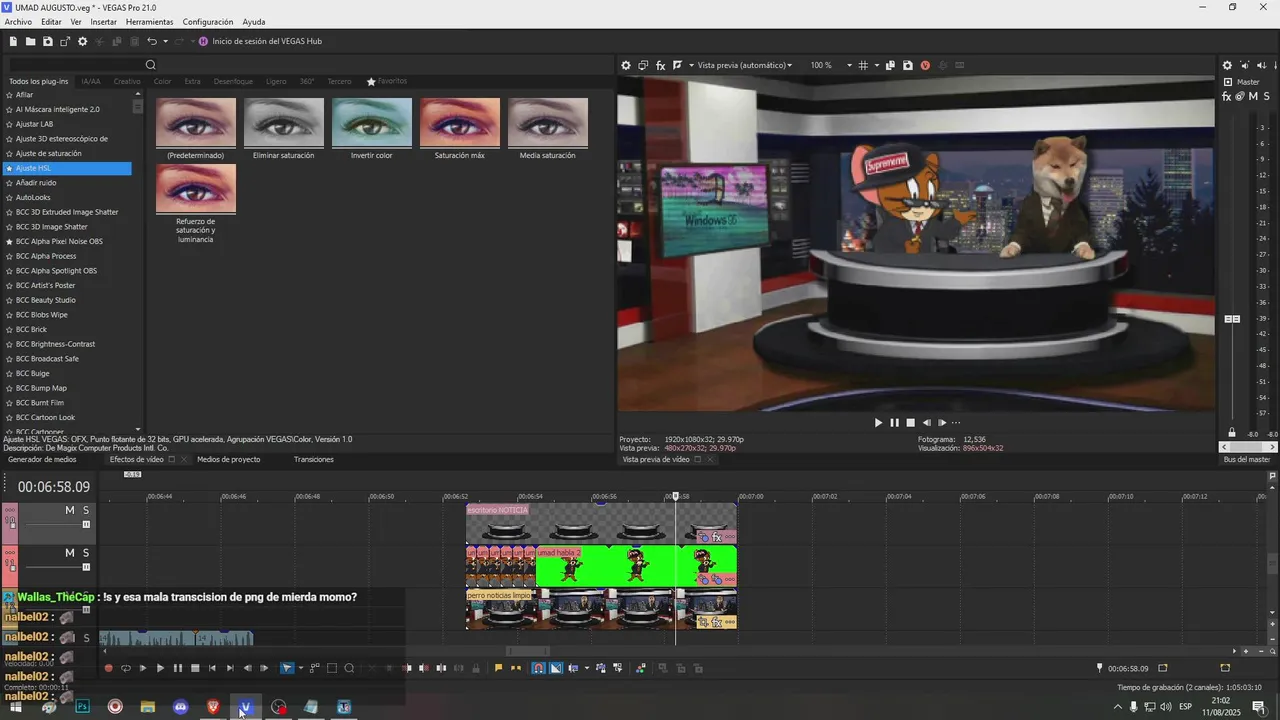Insert a region in timeline toolbar
The width and height of the screenshot is (1280, 720).
coord(514,668)
